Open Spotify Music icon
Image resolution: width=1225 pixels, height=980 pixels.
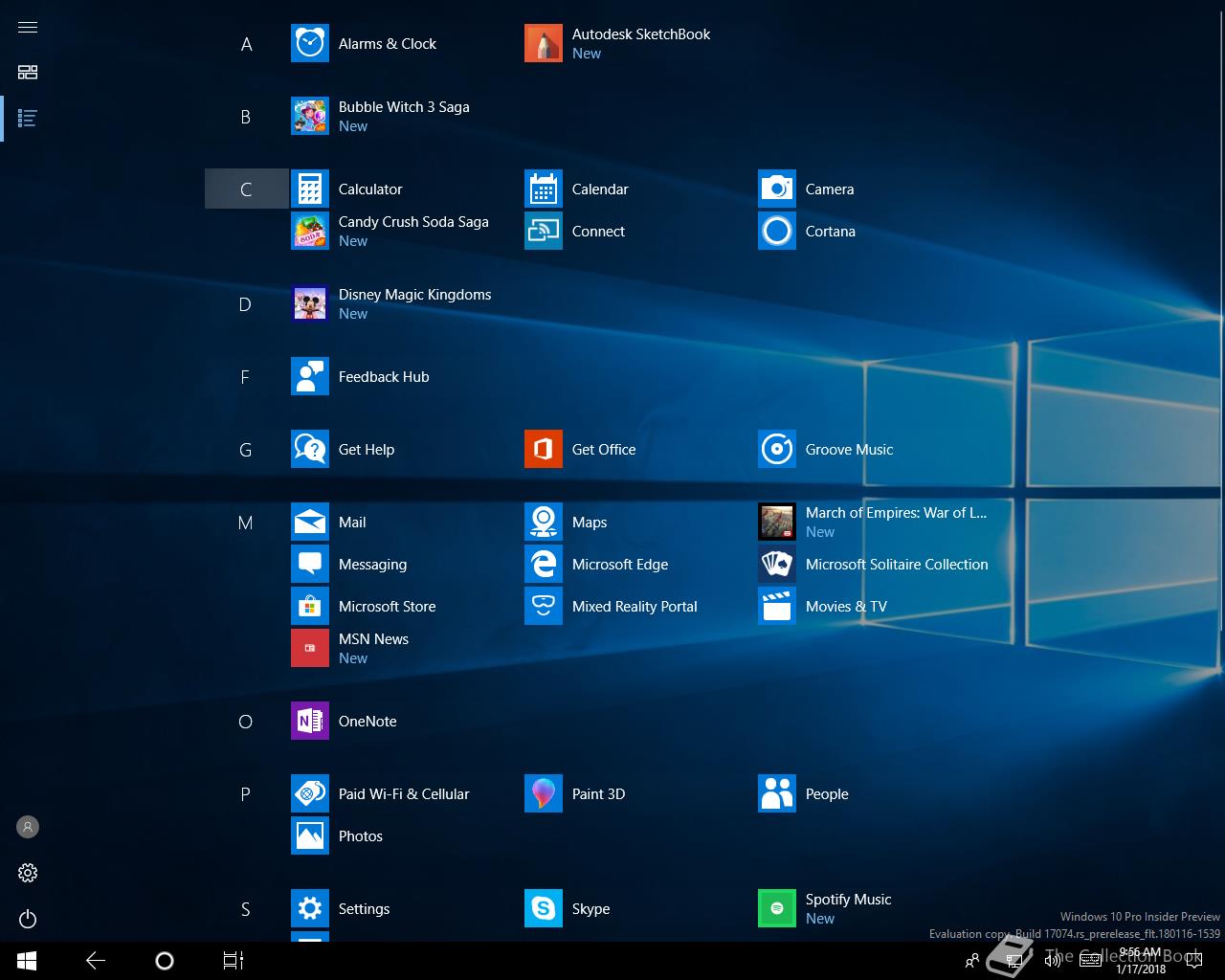pos(777,909)
